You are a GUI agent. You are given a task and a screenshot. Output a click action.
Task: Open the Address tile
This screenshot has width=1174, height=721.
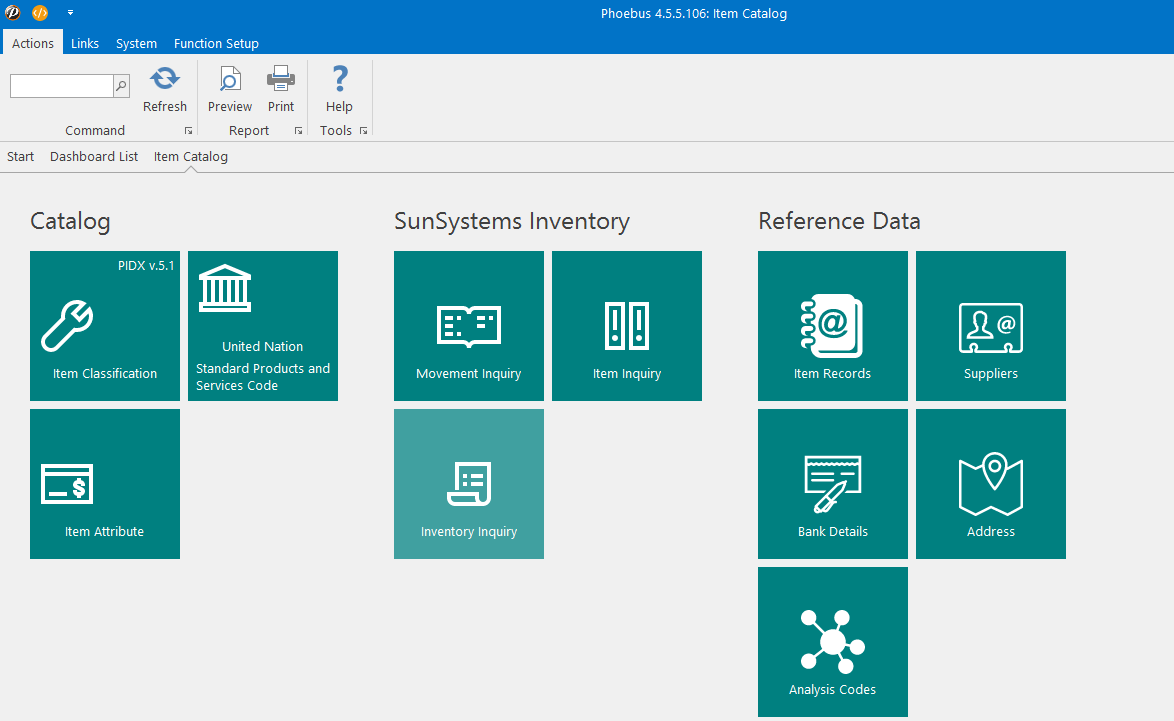point(991,484)
